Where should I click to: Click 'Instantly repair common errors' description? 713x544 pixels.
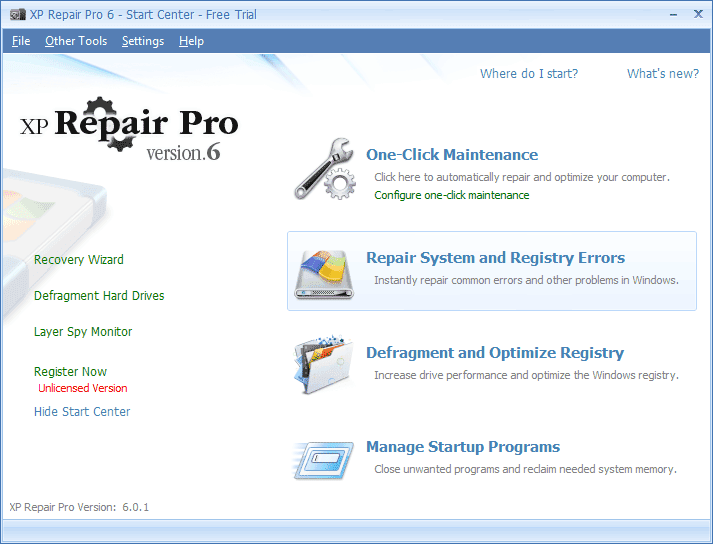pos(527,280)
